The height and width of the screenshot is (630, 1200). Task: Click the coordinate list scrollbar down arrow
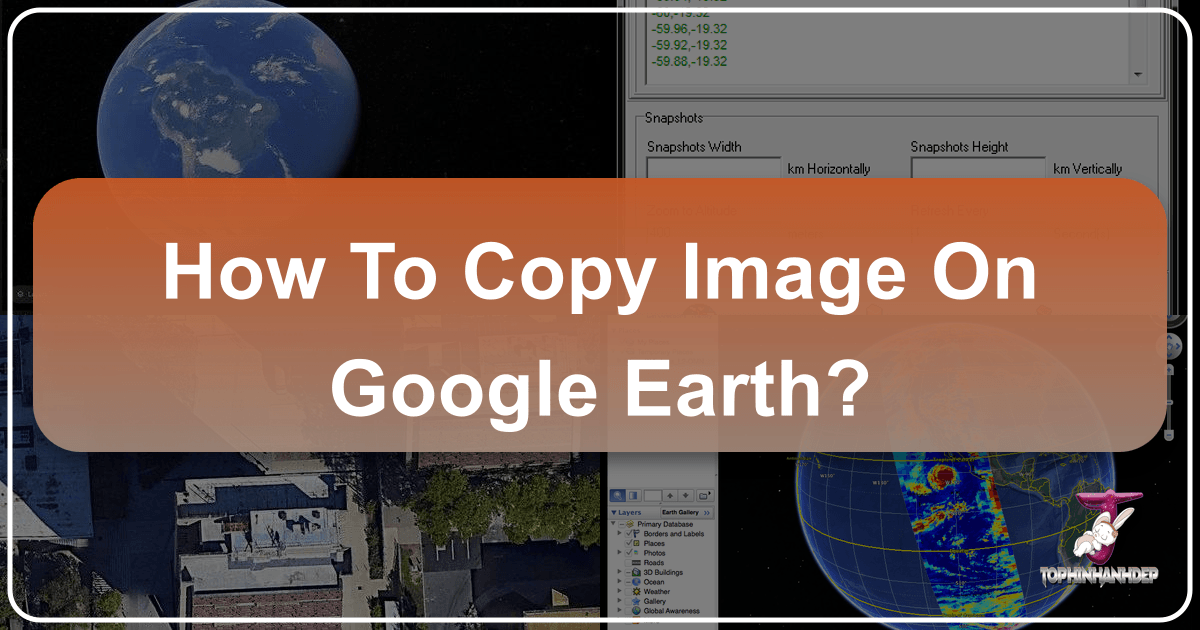[1137, 73]
